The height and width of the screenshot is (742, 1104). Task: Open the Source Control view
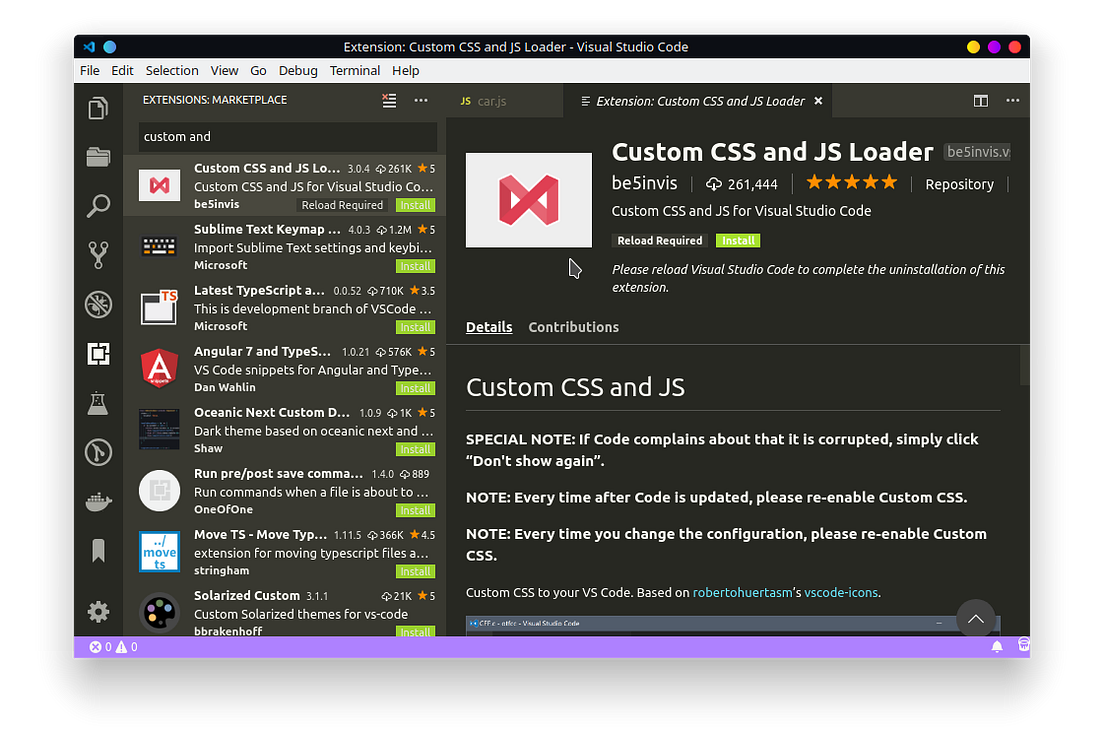coord(98,254)
